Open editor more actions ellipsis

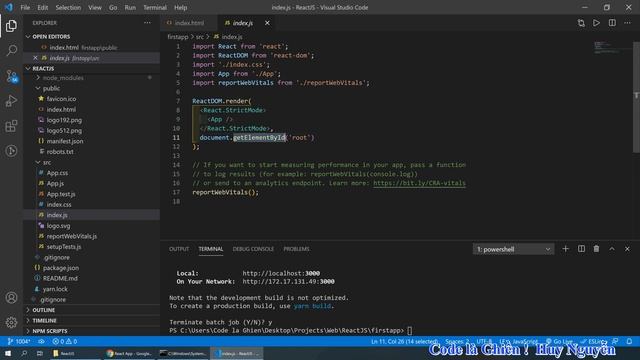pyautogui.click(x=627, y=23)
